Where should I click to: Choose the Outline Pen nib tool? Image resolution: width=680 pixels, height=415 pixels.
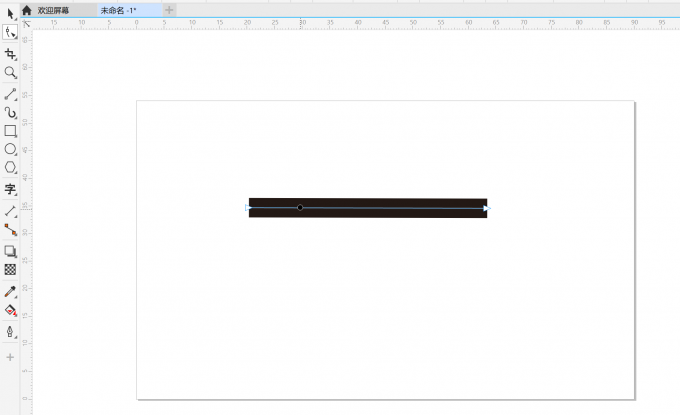(10, 332)
